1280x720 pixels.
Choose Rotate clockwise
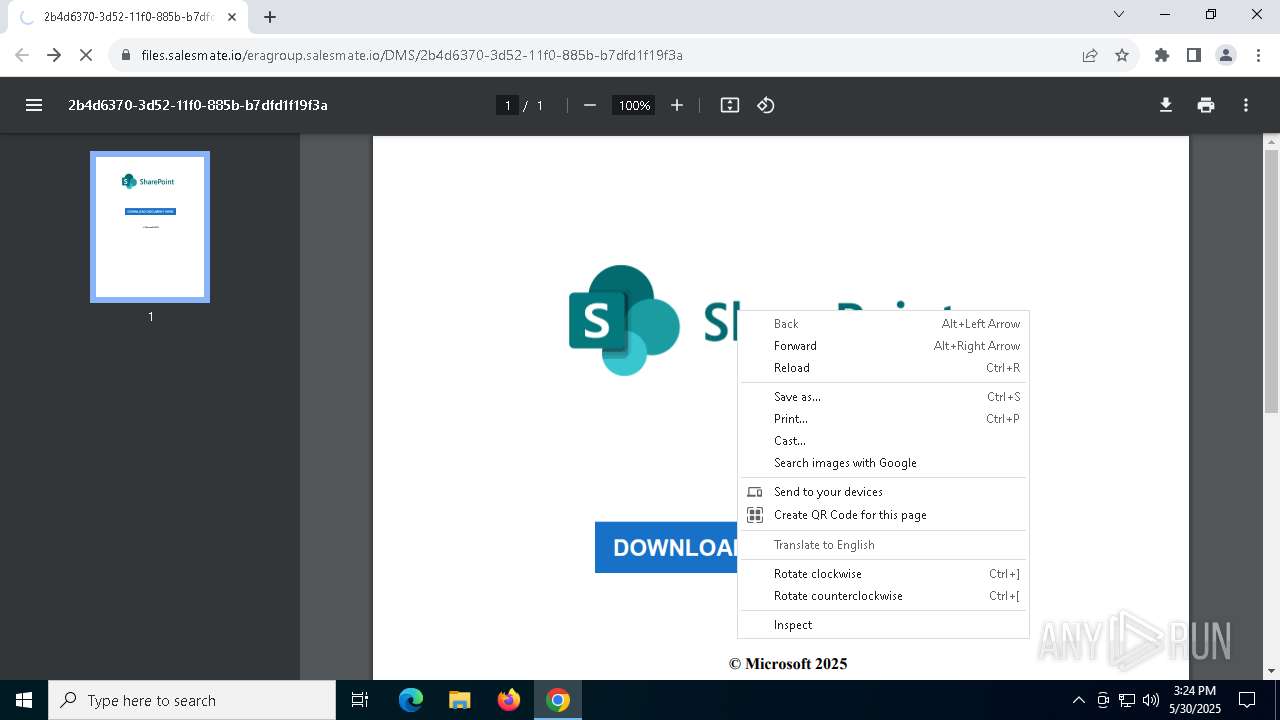(x=883, y=574)
